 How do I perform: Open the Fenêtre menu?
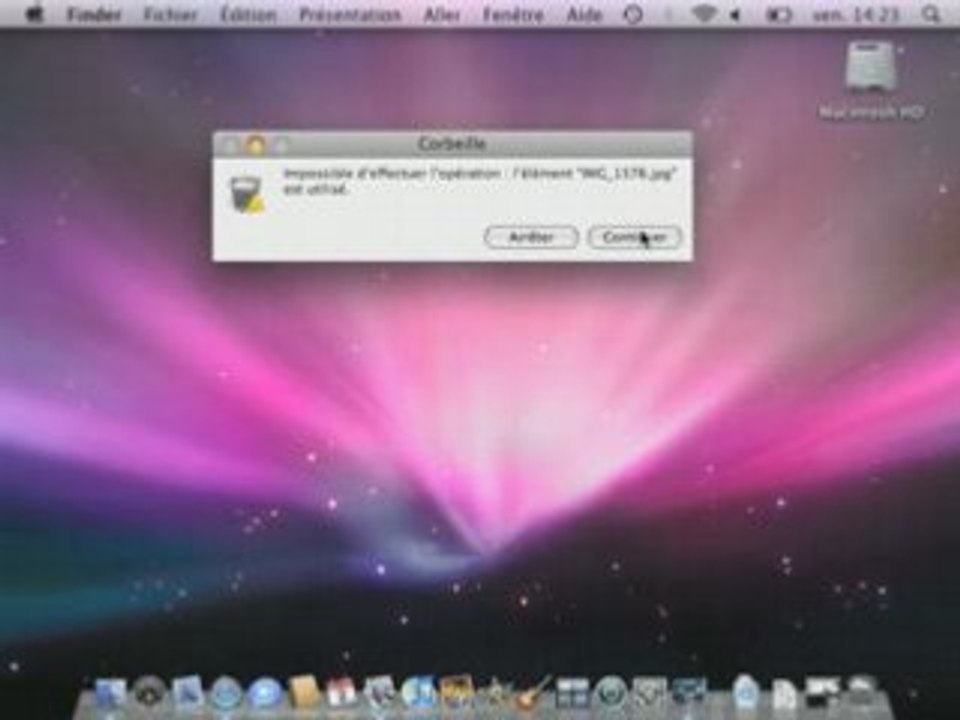pos(513,14)
